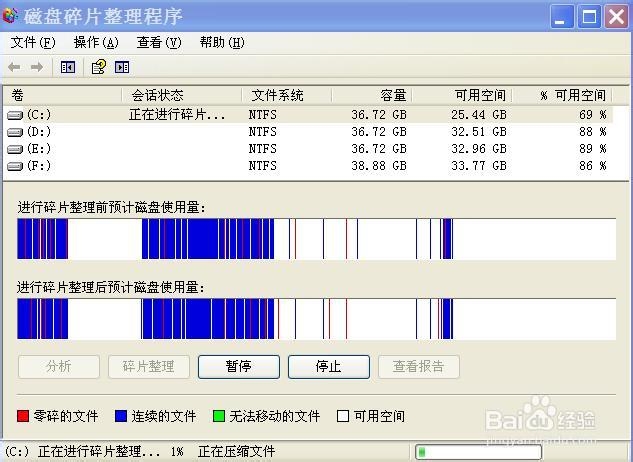Open the 查看(V) menu
Image resolution: width=633 pixels, height=462 pixels.
[x=159, y=42]
